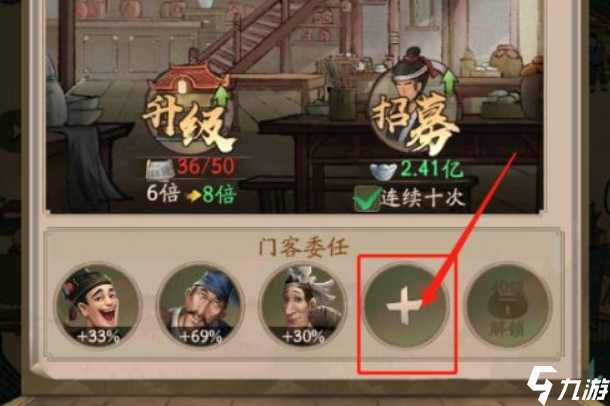Select the laughing retainer with +33%
610x406 pixels.
click(x=98, y=306)
